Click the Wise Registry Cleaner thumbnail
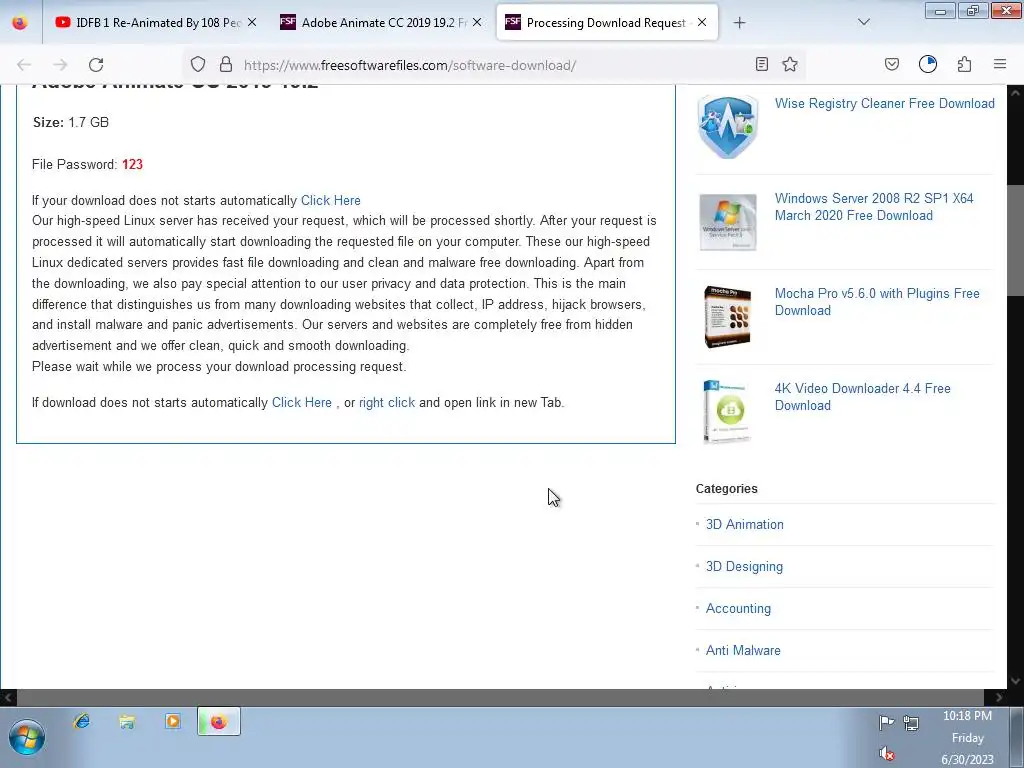The width and height of the screenshot is (1024, 768). [x=728, y=127]
